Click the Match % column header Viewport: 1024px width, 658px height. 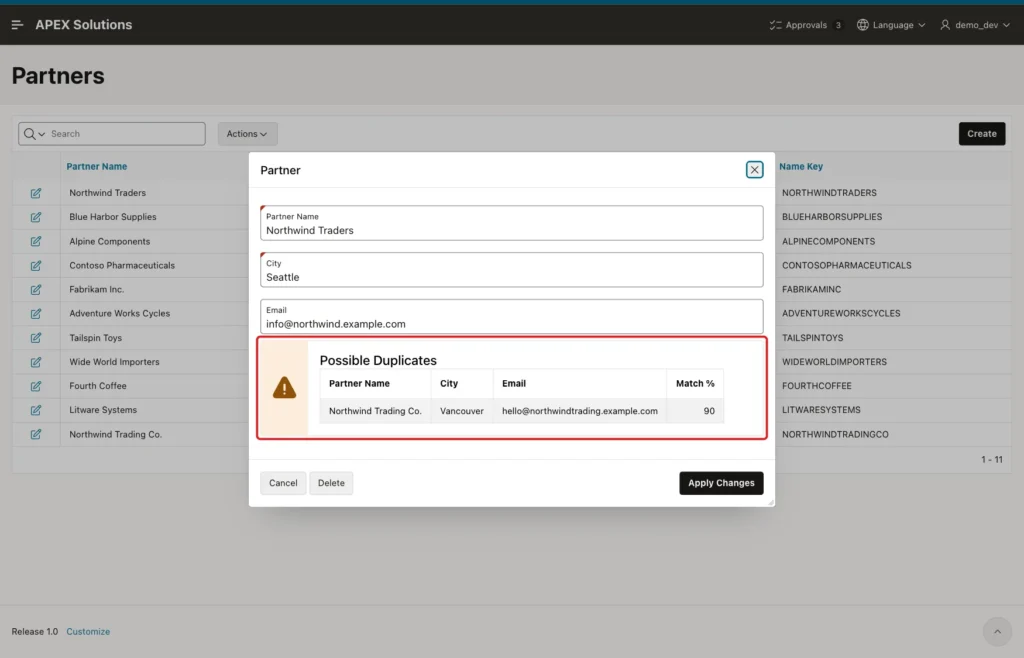[695, 383]
